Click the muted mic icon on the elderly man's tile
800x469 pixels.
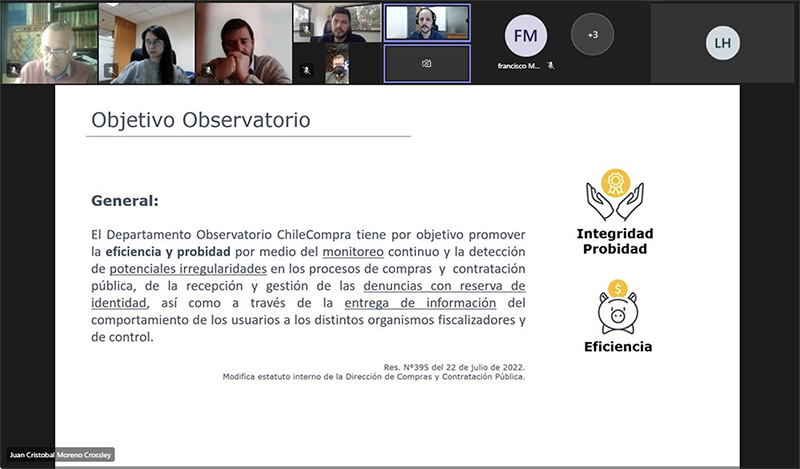[14, 70]
